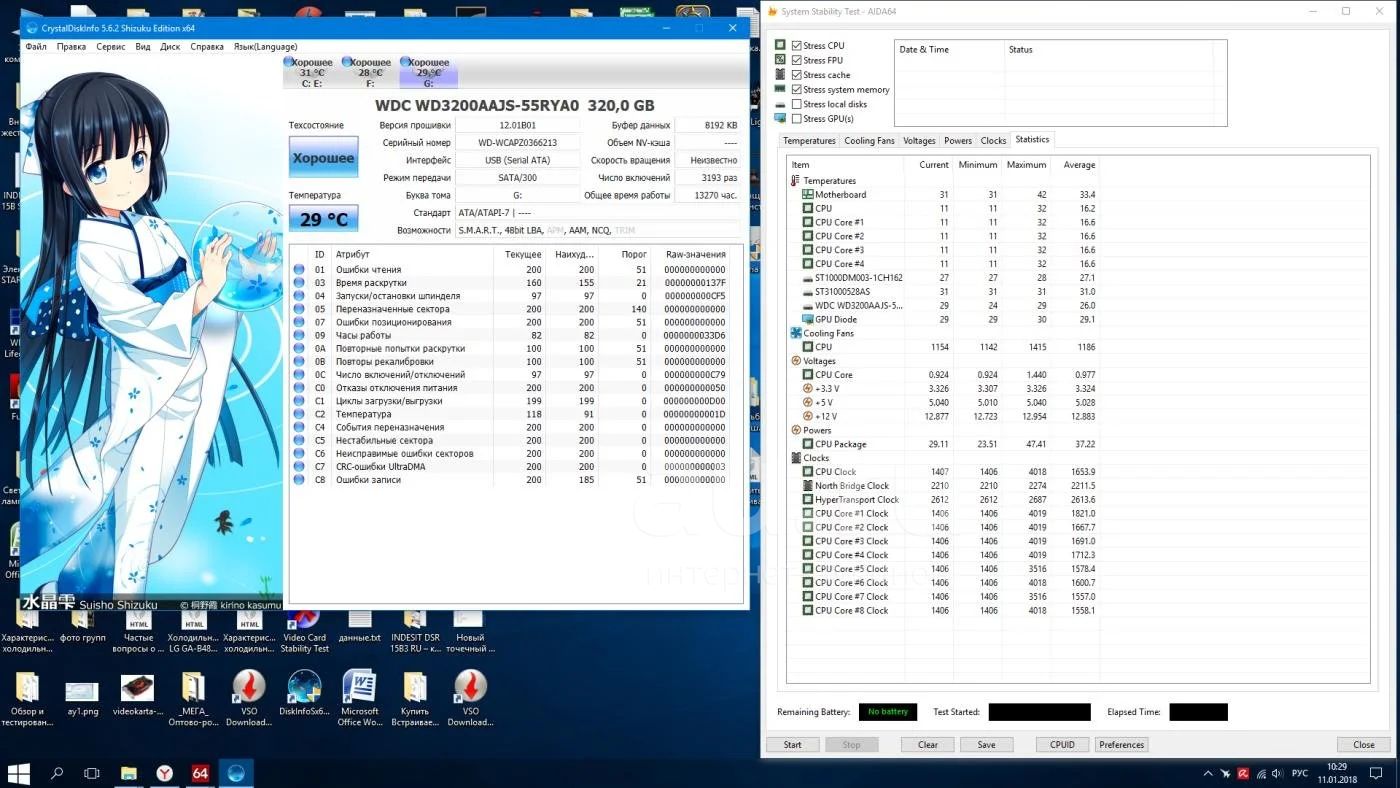Screen dimensions: 1400x788
Task: Open the Правка menu
Action: point(71,46)
